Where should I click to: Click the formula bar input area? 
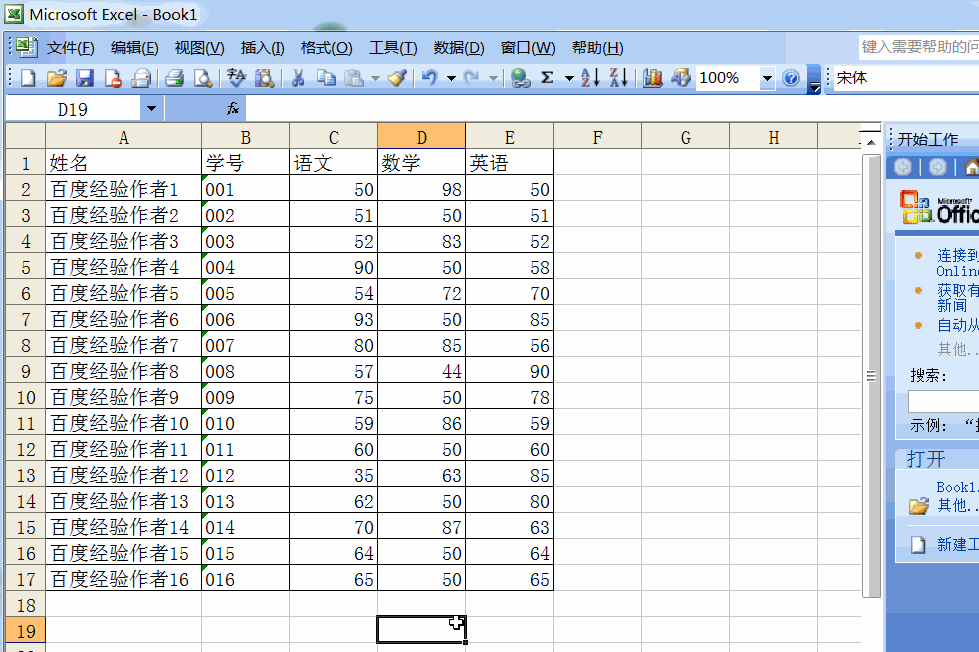coord(612,109)
